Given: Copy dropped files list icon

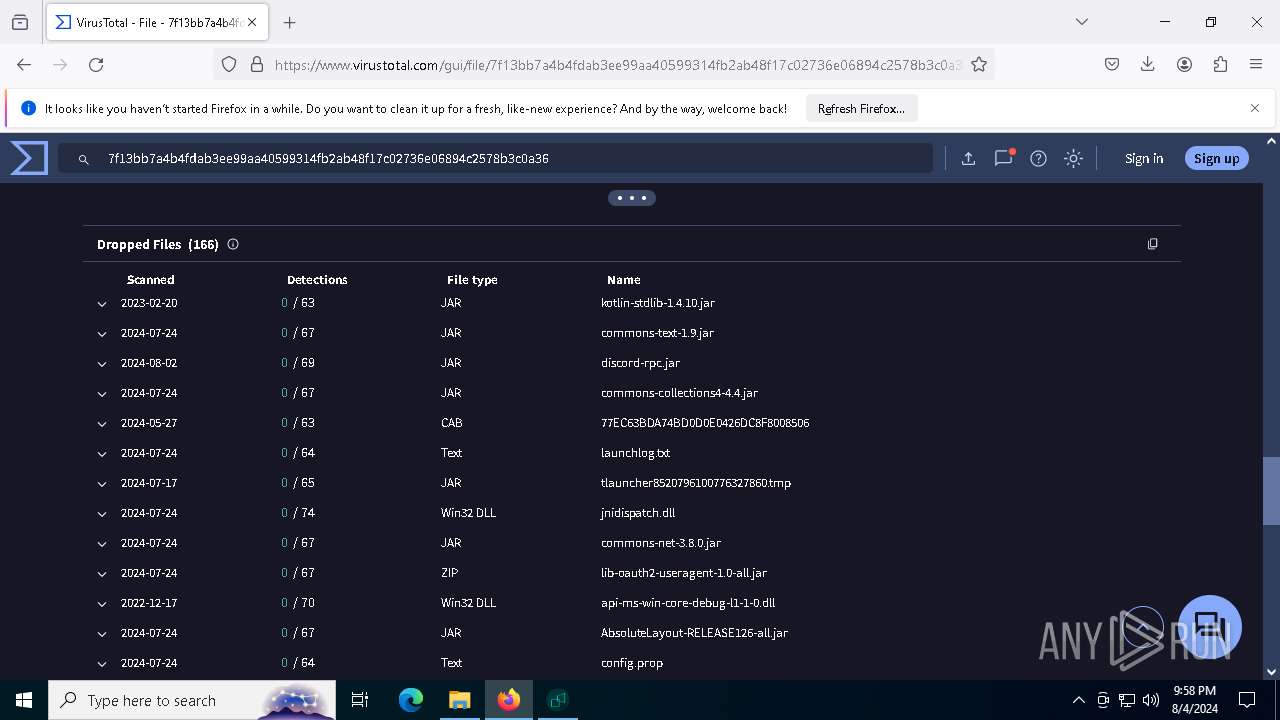Looking at the screenshot, I should click(1152, 244).
